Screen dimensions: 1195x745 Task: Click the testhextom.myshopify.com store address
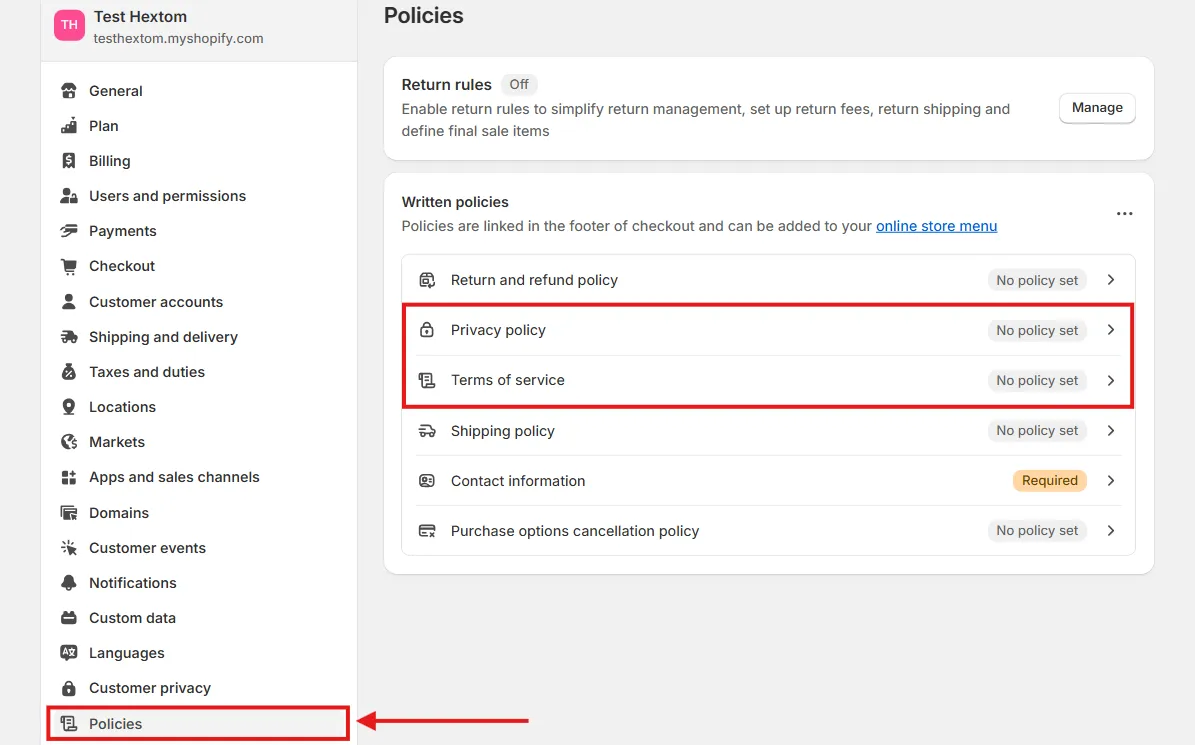point(178,38)
